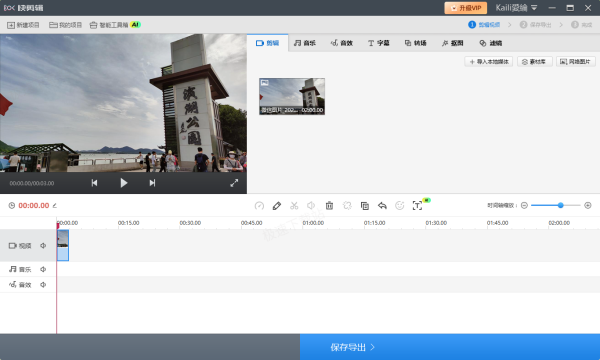Click the speed adjustment gauge icon
Viewport: 600px width, 360px height.
pyautogui.click(x=259, y=206)
